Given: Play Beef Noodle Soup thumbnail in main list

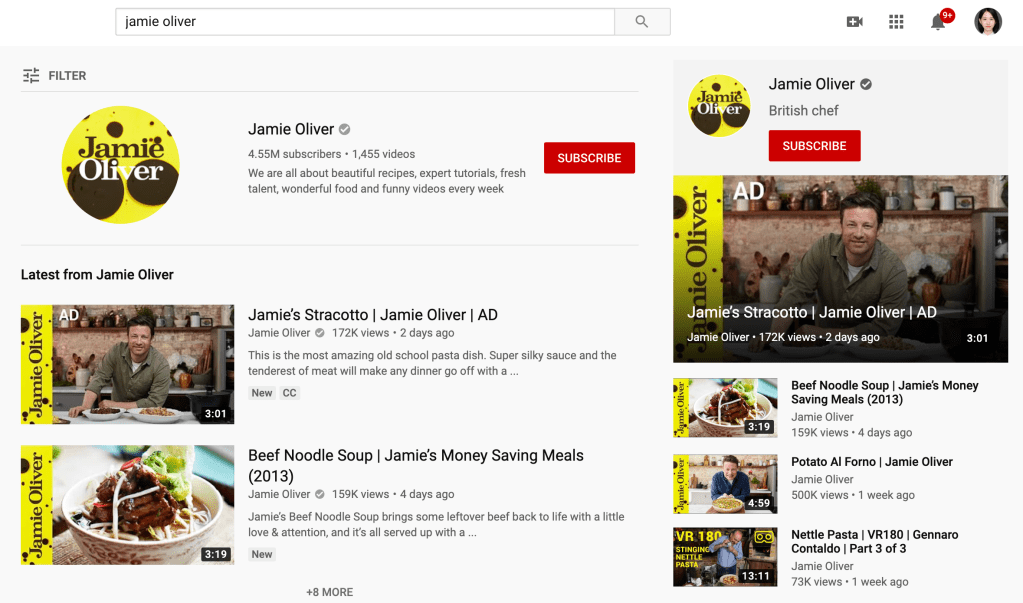Looking at the screenshot, I should (x=128, y=505).
